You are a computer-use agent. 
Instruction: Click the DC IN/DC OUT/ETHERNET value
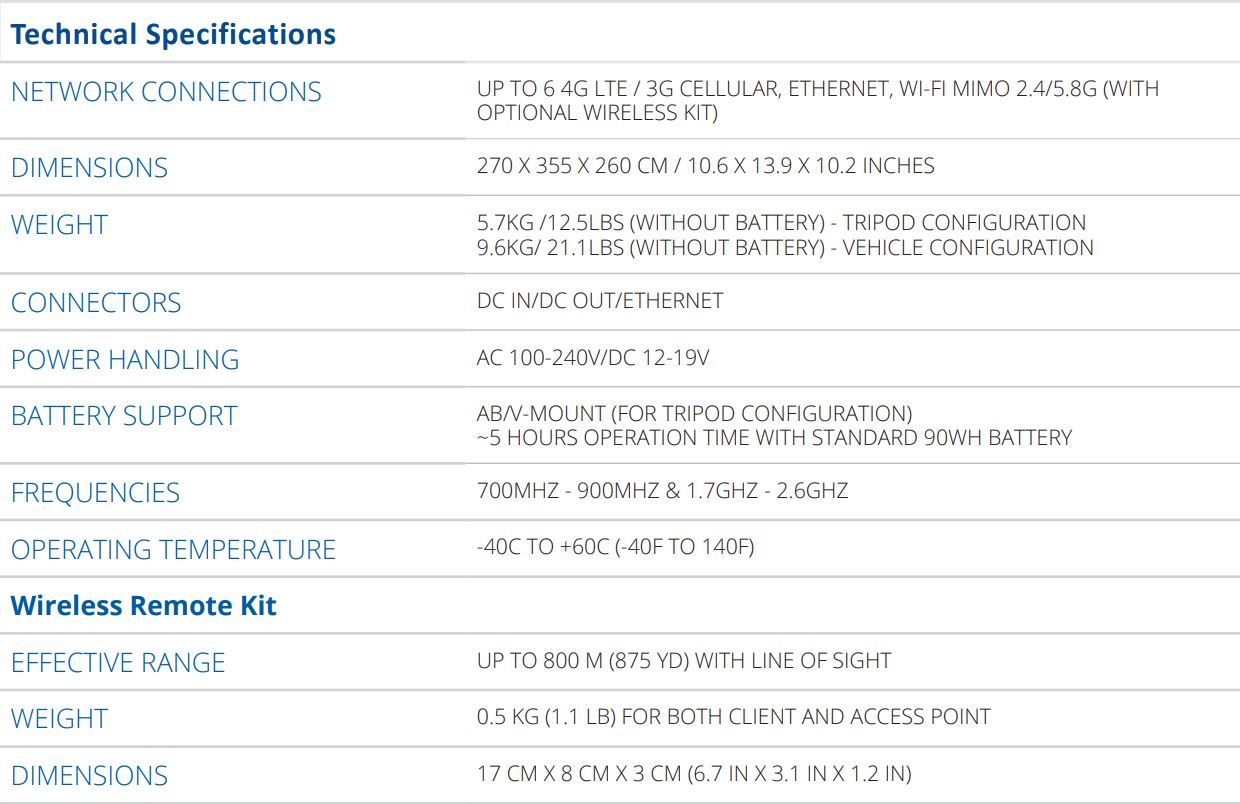coord(599,301)
